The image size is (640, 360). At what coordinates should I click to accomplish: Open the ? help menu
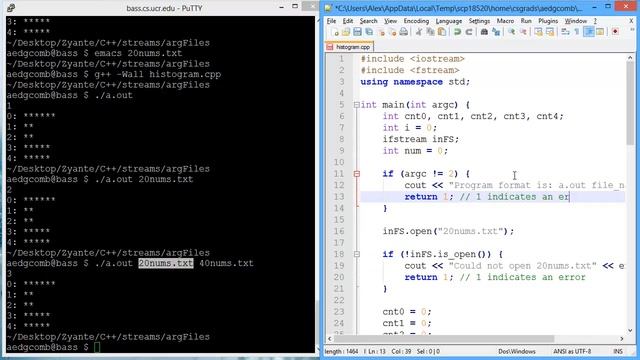pyautogui.click(x=595, y=21)
